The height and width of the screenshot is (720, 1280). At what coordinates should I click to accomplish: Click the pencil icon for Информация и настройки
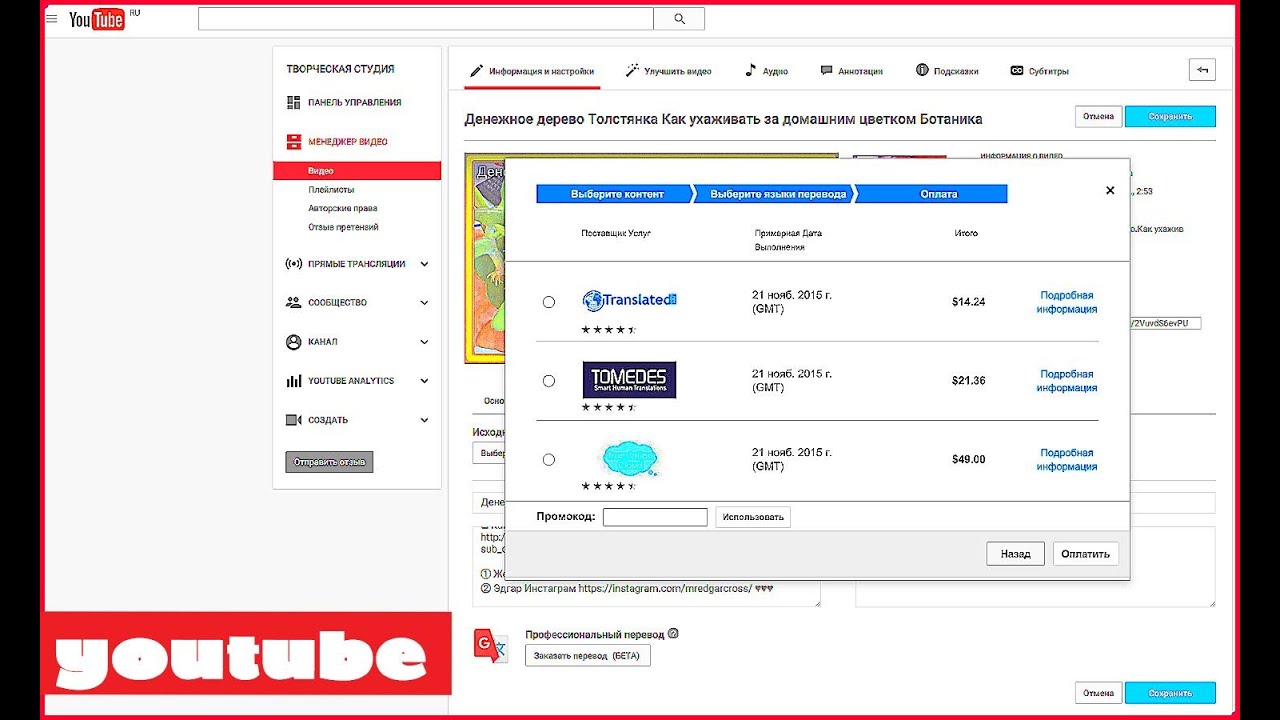[x=477, y=71]
